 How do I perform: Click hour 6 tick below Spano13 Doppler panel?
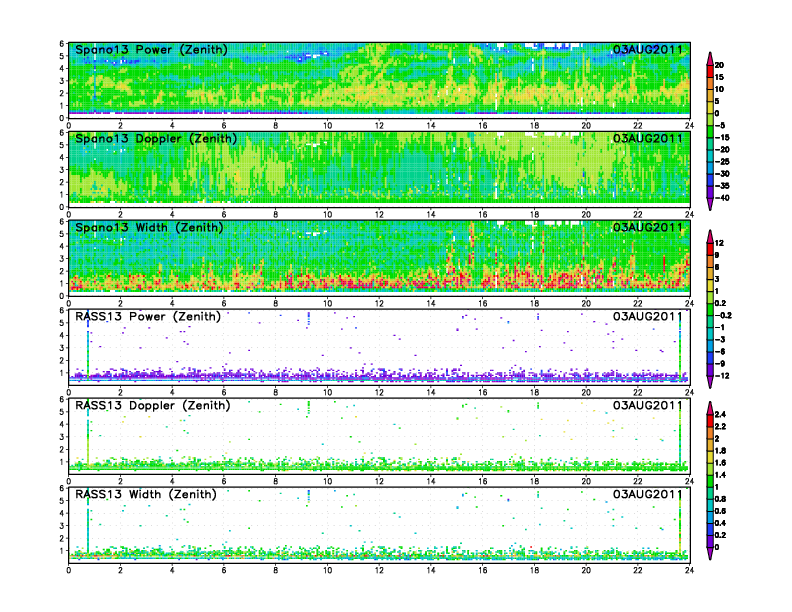(224, 215)
